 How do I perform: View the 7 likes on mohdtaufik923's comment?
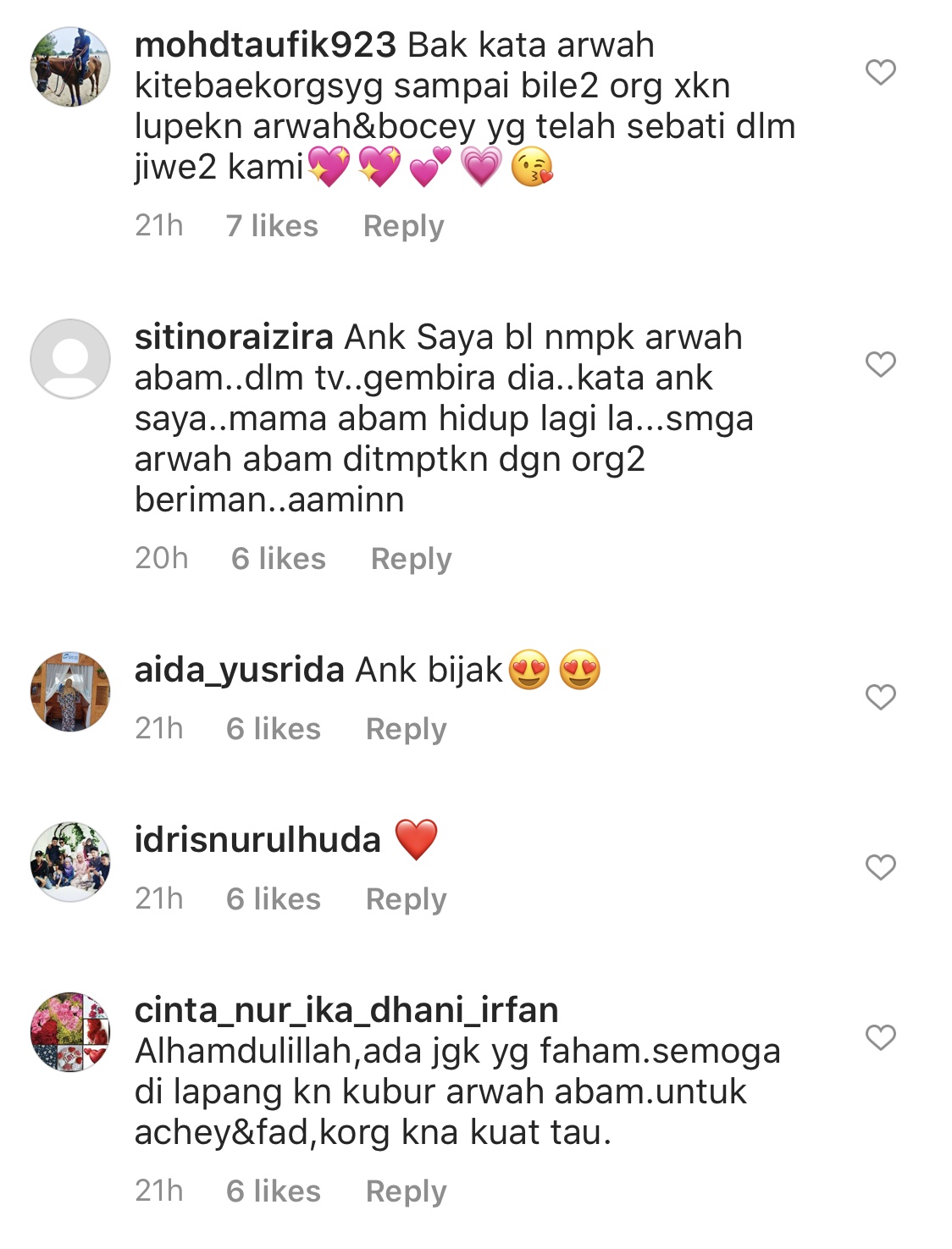(272, 226)
